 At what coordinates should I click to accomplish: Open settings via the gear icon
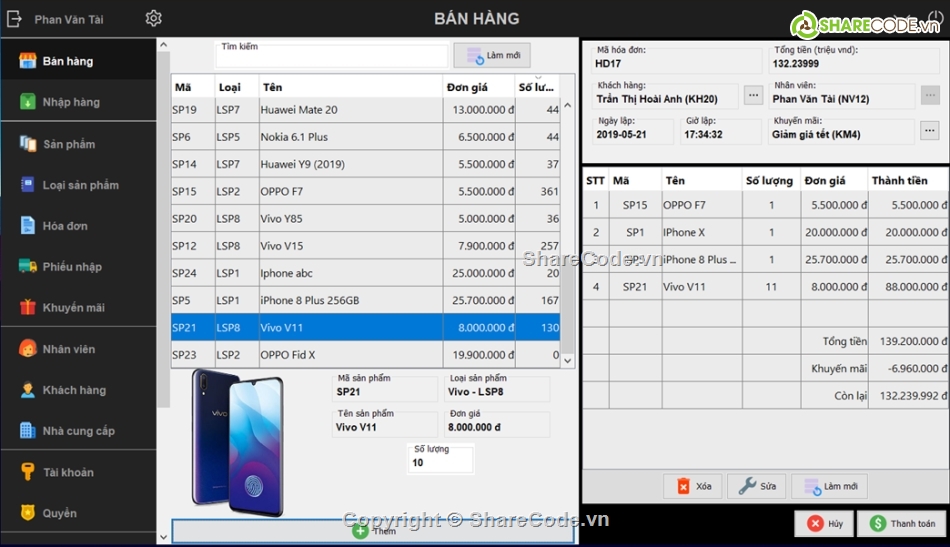[153, 18]
